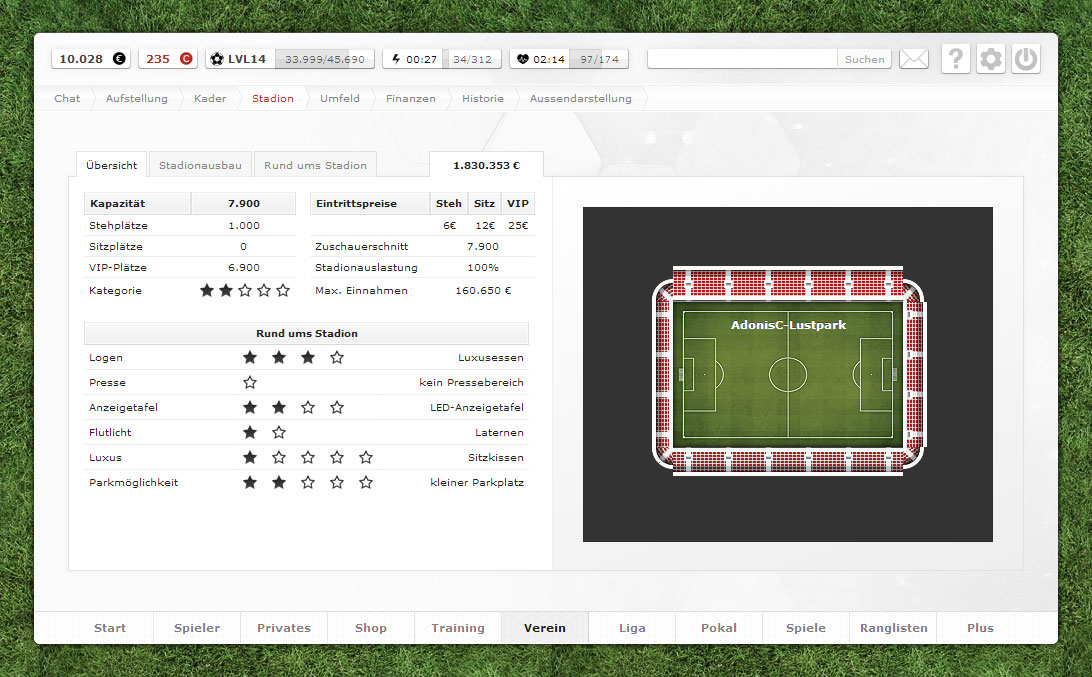Click the first Kategorie star
This screenshot has height=677, width=1092.
[207, 290]
